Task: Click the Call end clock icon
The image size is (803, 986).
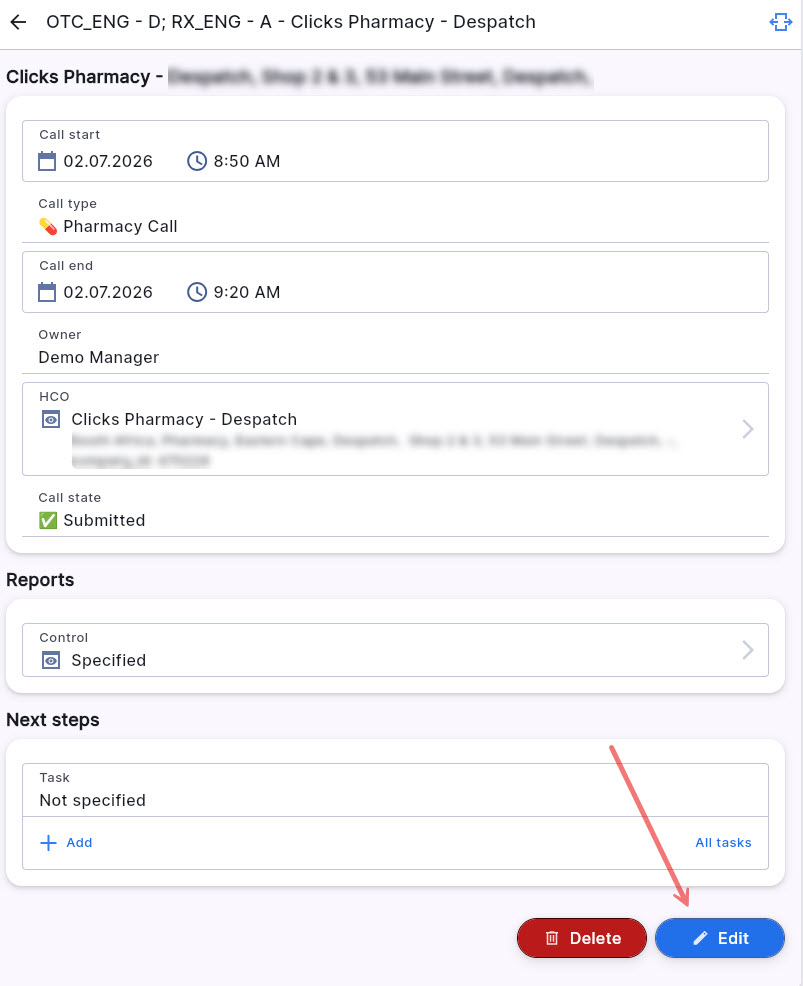Action: click(197, 292)
